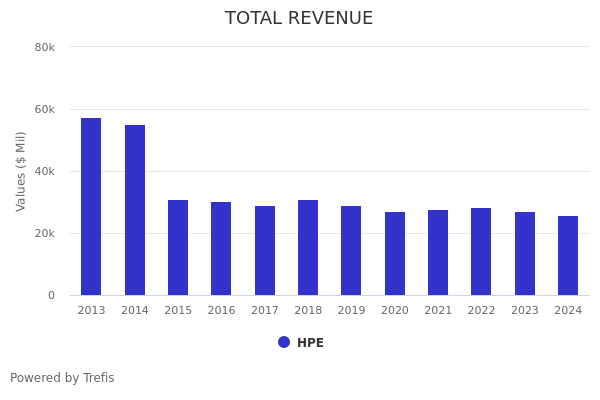This screenshot has height=400, width=600.
Task: Open the Powered by Trefis link
Action: (62, 378)
